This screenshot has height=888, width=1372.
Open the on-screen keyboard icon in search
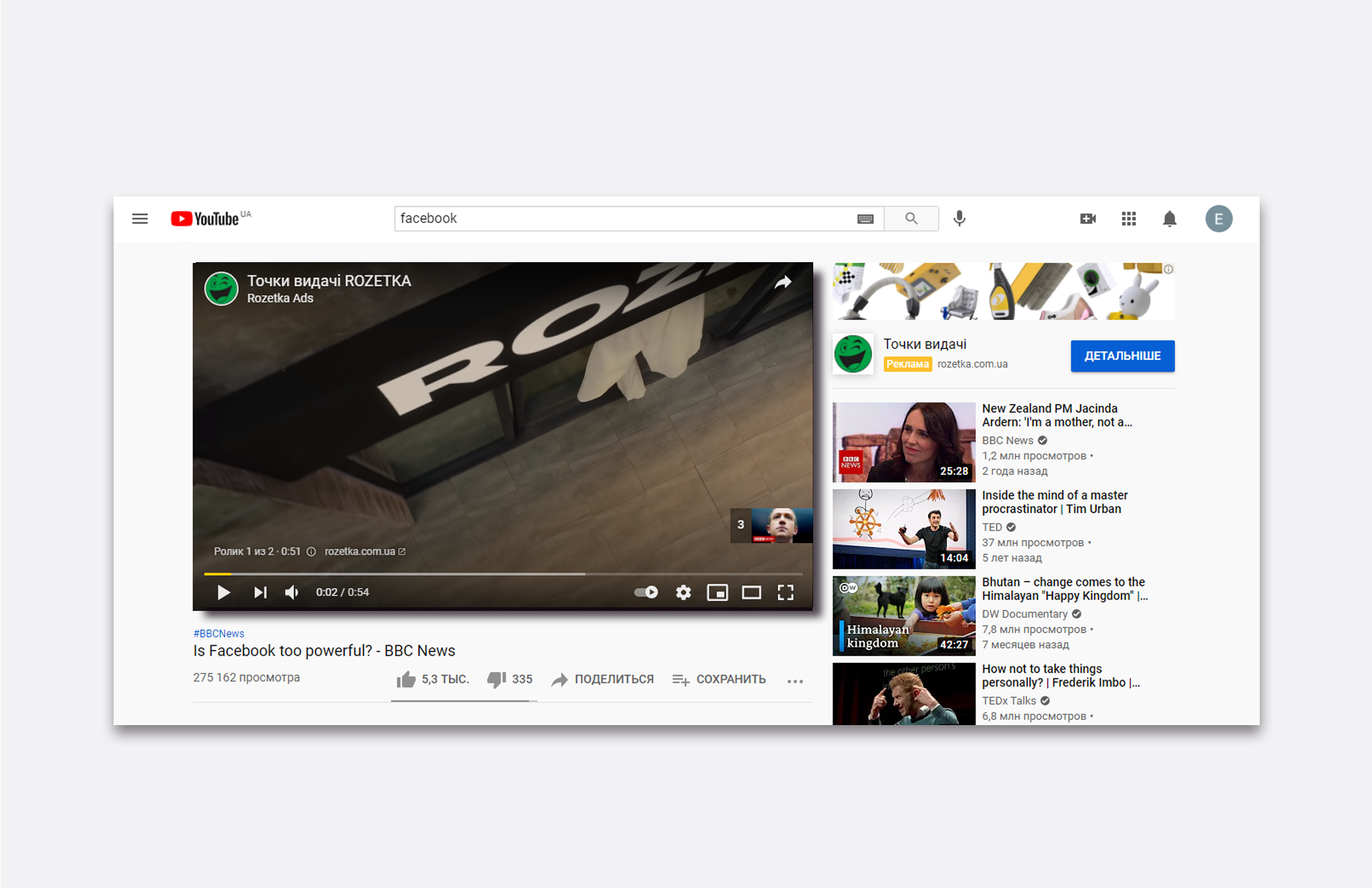tap(865, 219)
